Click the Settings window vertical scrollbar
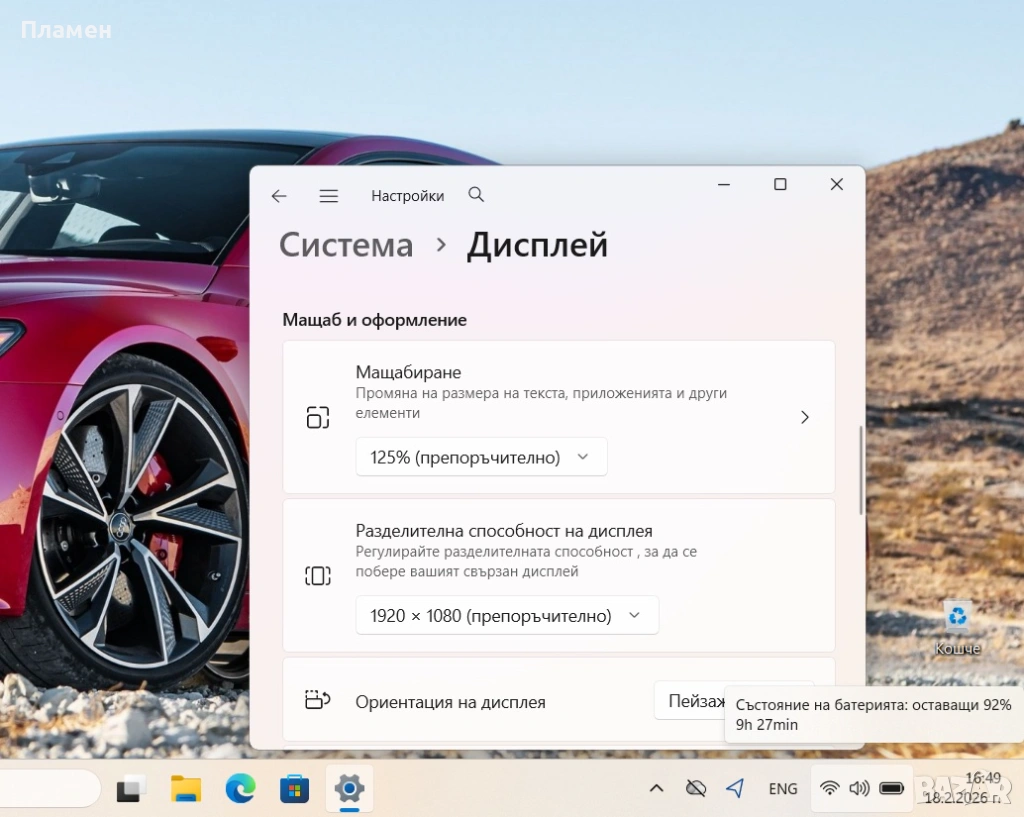This screenshot has width=1024, height=817. point(860,470)
